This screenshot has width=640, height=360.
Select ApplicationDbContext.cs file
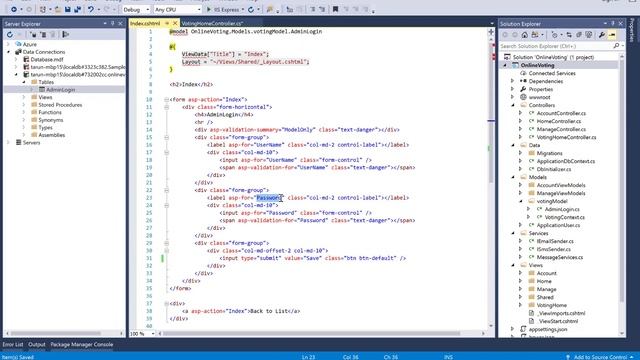(566, 161)
